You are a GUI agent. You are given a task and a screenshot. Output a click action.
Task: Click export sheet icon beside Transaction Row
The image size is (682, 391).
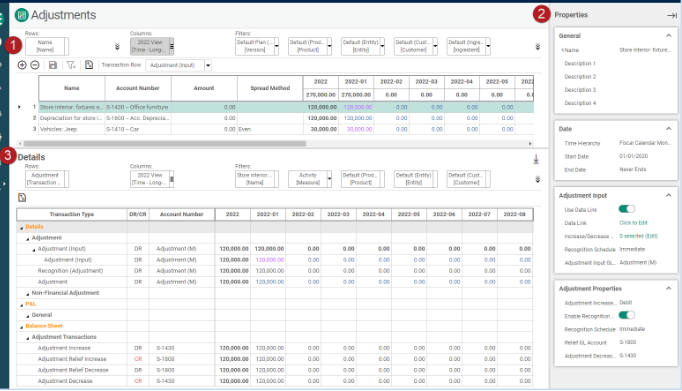[89, 65]
